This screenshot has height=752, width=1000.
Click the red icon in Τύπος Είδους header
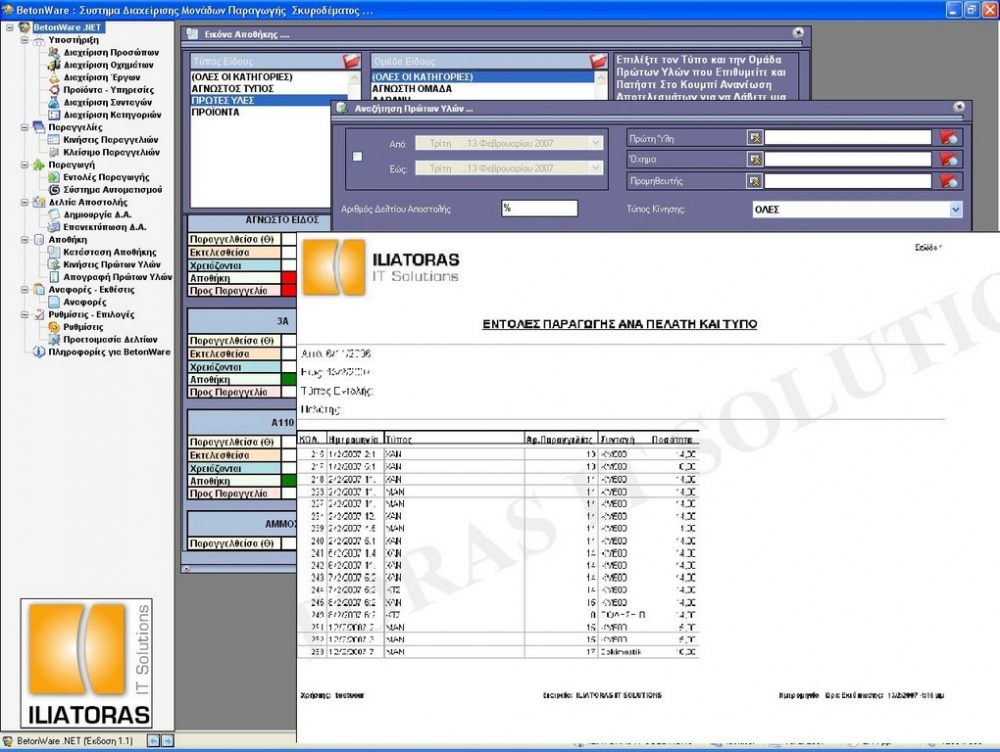[351, 61]
